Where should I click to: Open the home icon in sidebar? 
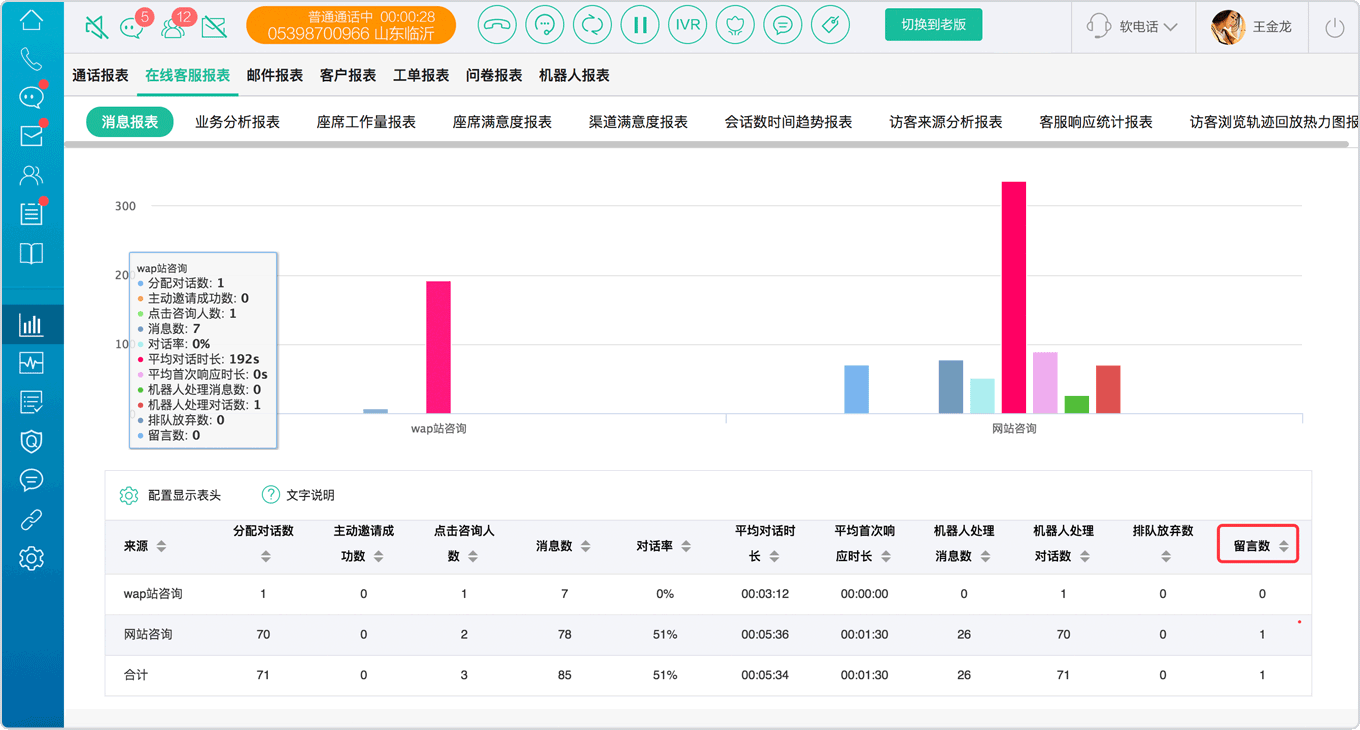(31, 19)
